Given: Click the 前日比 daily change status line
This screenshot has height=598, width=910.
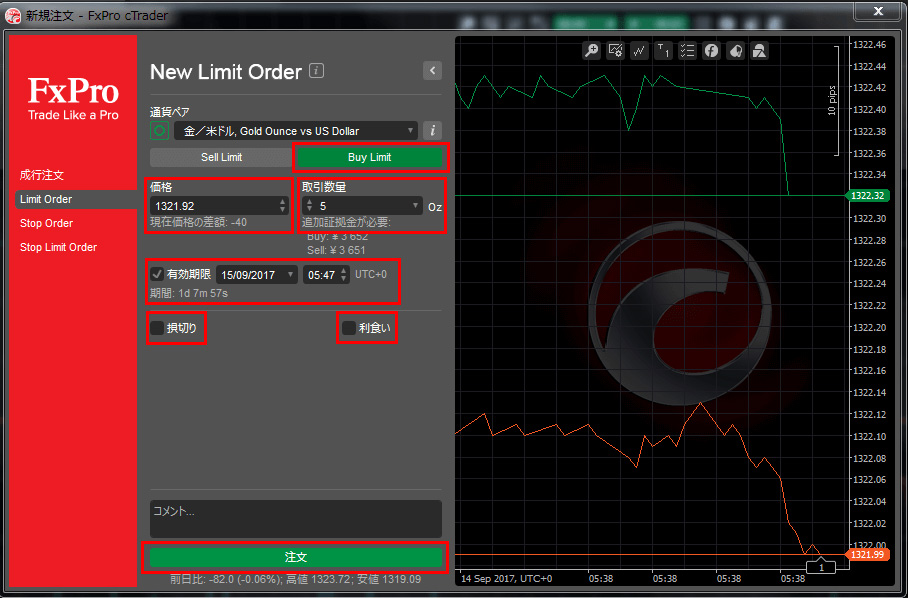Looking at the screenshot, I should coord(295,579).
